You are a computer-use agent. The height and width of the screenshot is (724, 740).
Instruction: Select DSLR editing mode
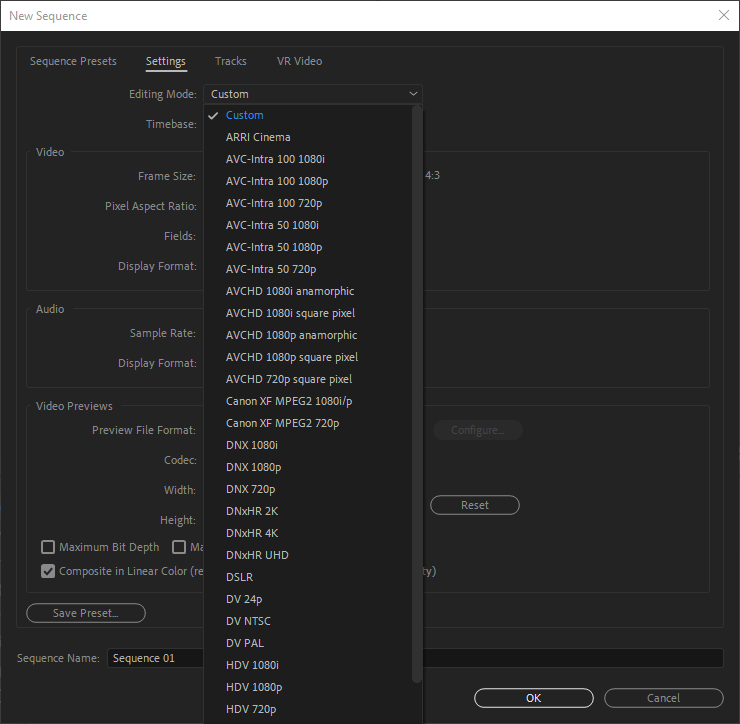pyautogui.click(x=308, y=577)
